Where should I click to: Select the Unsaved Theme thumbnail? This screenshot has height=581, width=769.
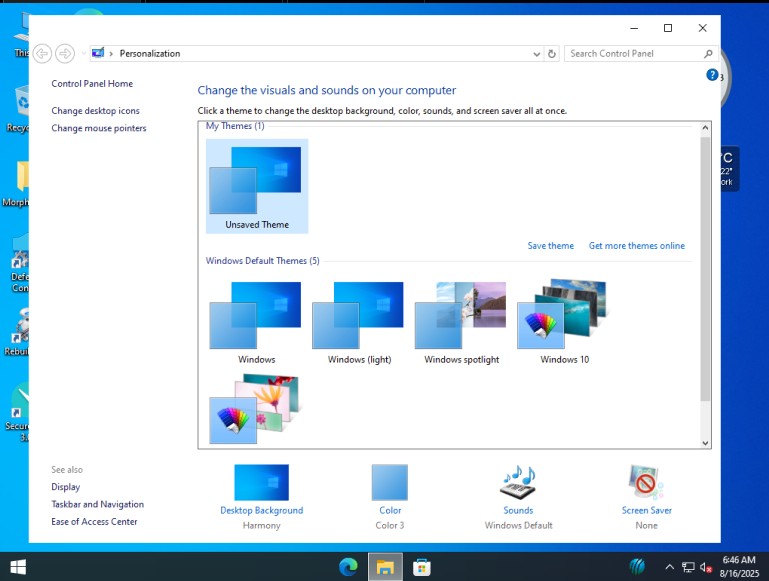[x=256, y=186]
